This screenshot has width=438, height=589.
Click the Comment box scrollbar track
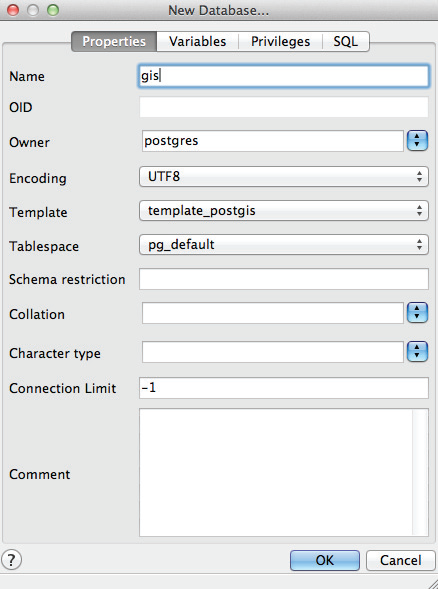pyautogui.click(x=420, y=472)
